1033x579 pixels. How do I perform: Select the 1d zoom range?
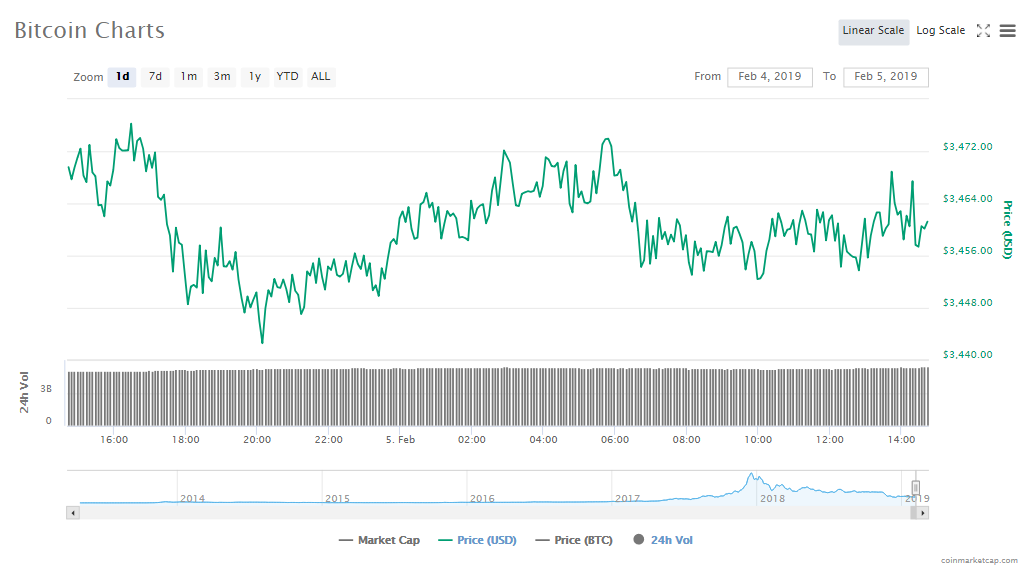(122, 77)
